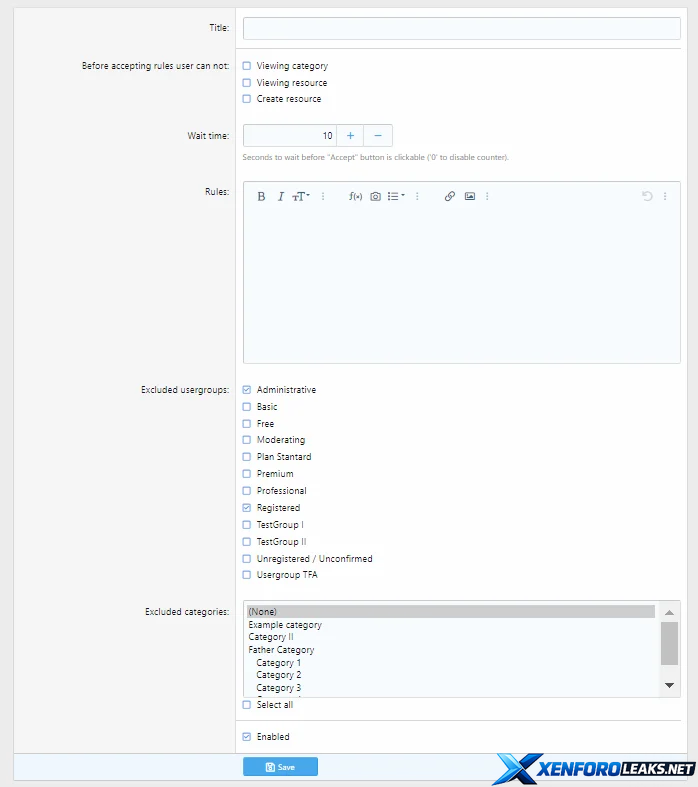Image resolution: width=698 pixels, height=787 pixels.
Task: Apply italic formatting in Rules editor
Action: 281,197
